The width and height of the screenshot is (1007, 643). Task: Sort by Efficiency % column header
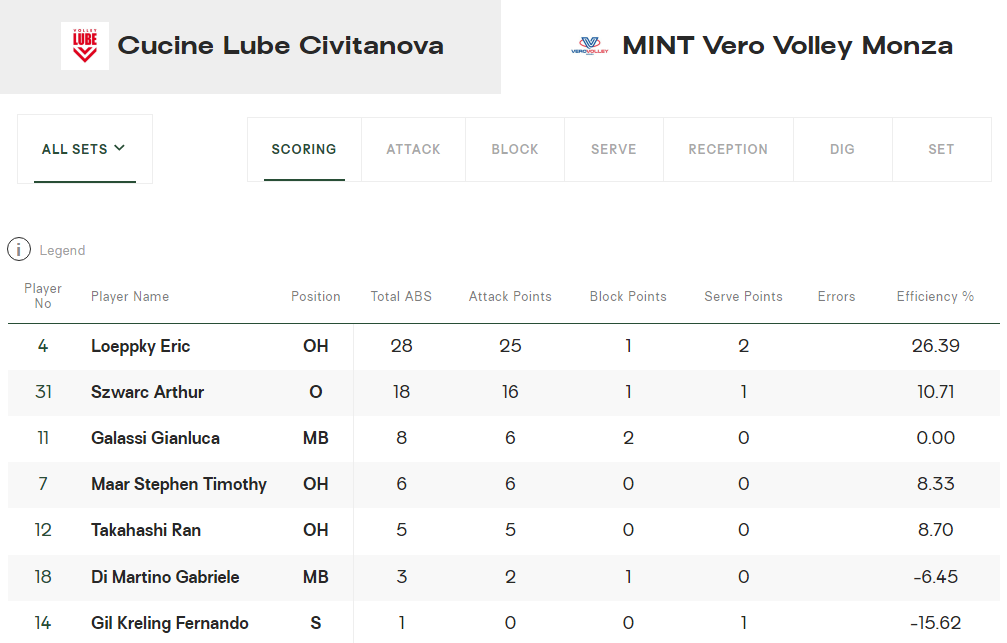pos(935,296)
